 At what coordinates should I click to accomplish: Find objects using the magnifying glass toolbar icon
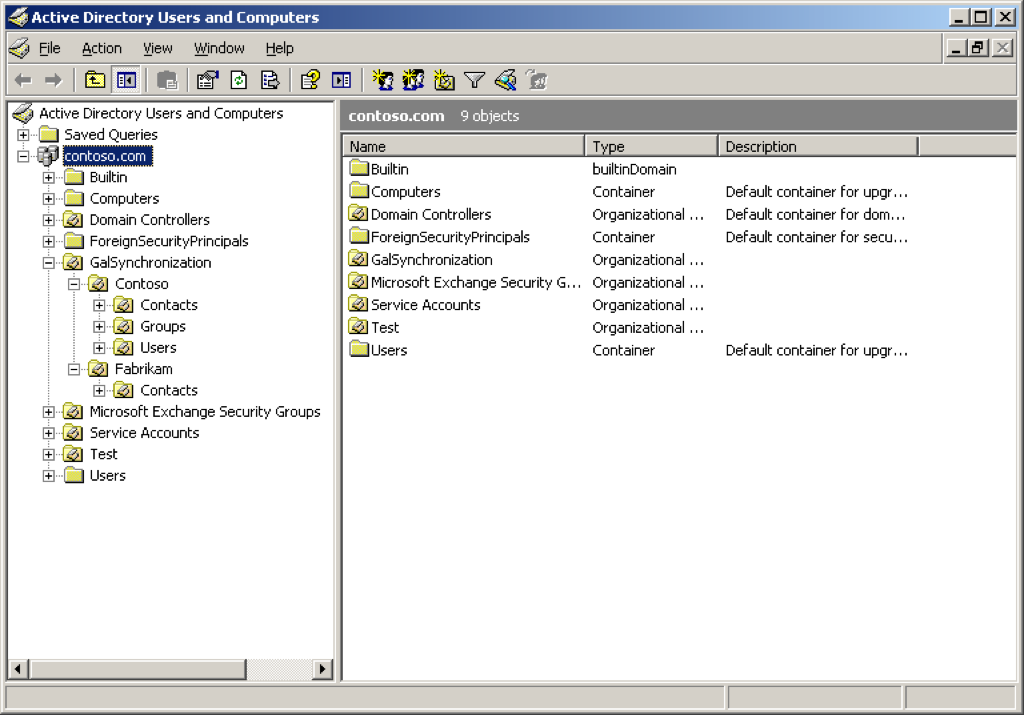[x=505, y=80]
